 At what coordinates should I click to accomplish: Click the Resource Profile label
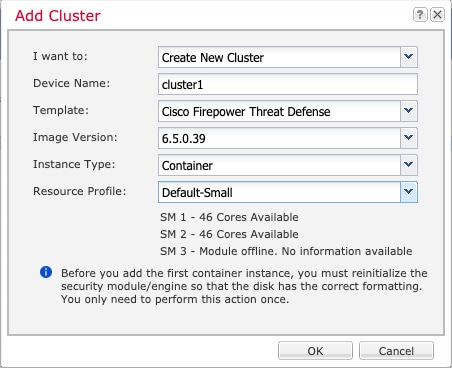(x=80, y=191)
